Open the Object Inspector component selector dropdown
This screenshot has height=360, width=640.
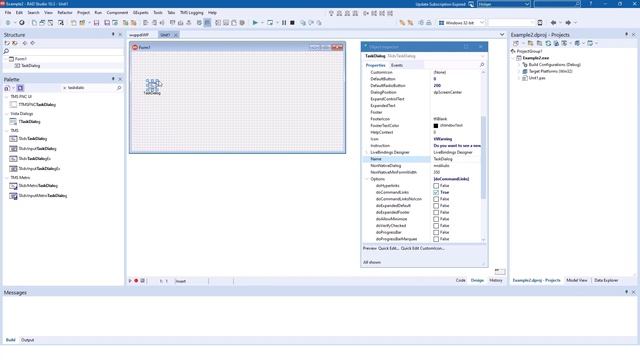pyautogui.click(x=482, y=56)
